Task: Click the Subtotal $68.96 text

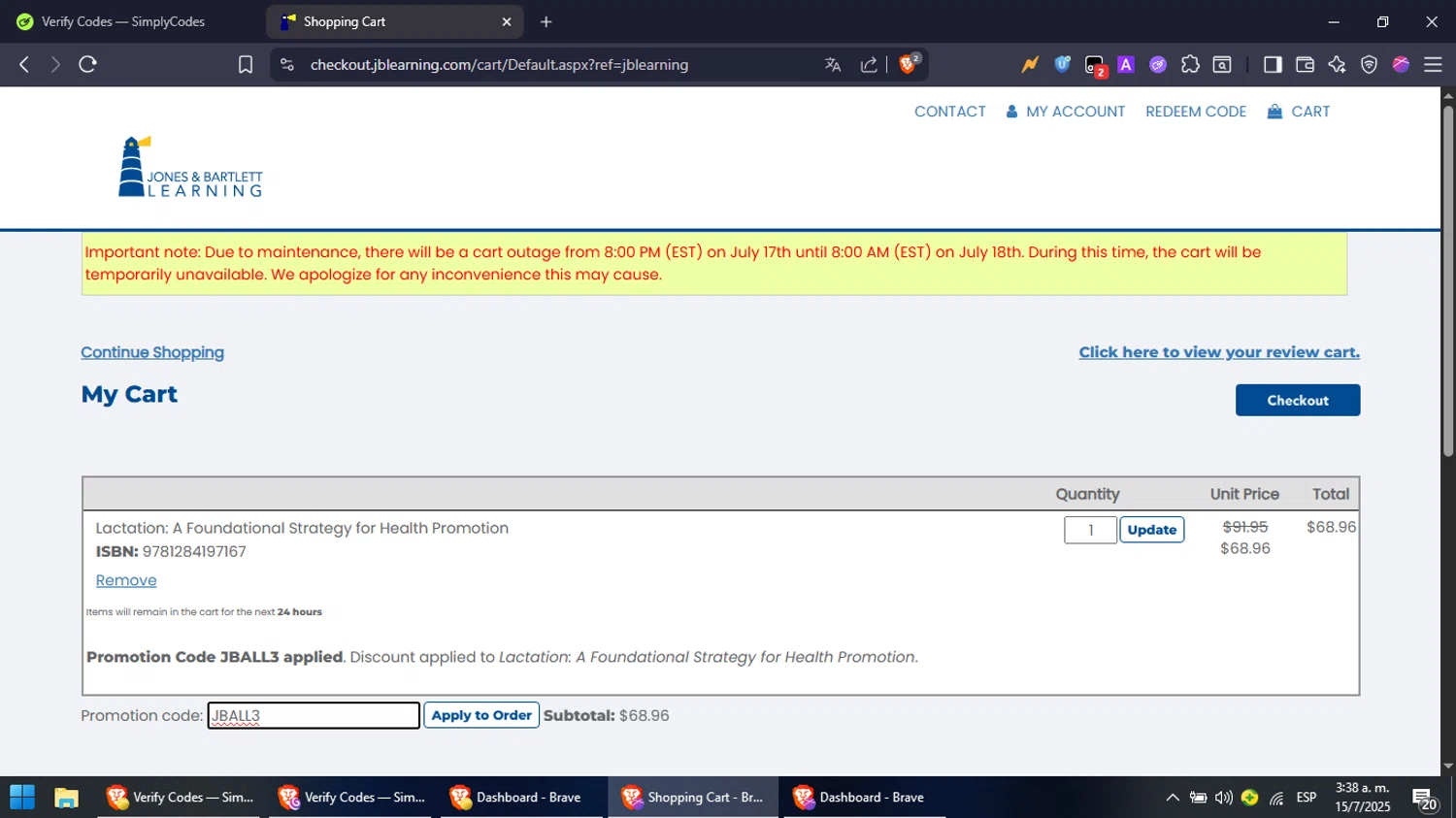Action: tap(607, 715)
